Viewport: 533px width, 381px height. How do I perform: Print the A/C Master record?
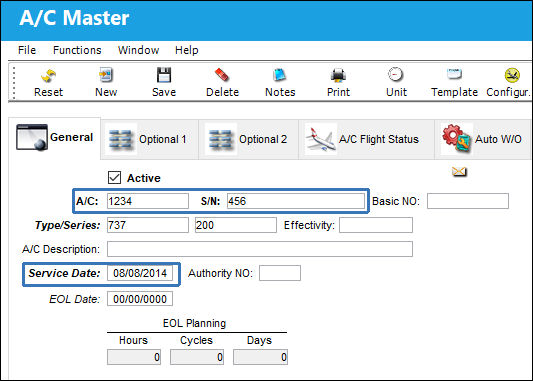(x=338, y=75)
